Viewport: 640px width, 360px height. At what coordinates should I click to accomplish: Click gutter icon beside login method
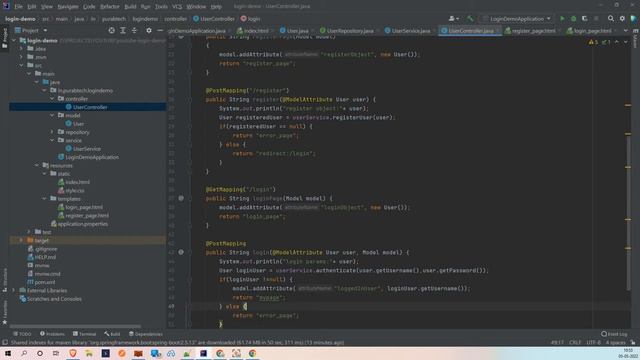tap(181, 252)
